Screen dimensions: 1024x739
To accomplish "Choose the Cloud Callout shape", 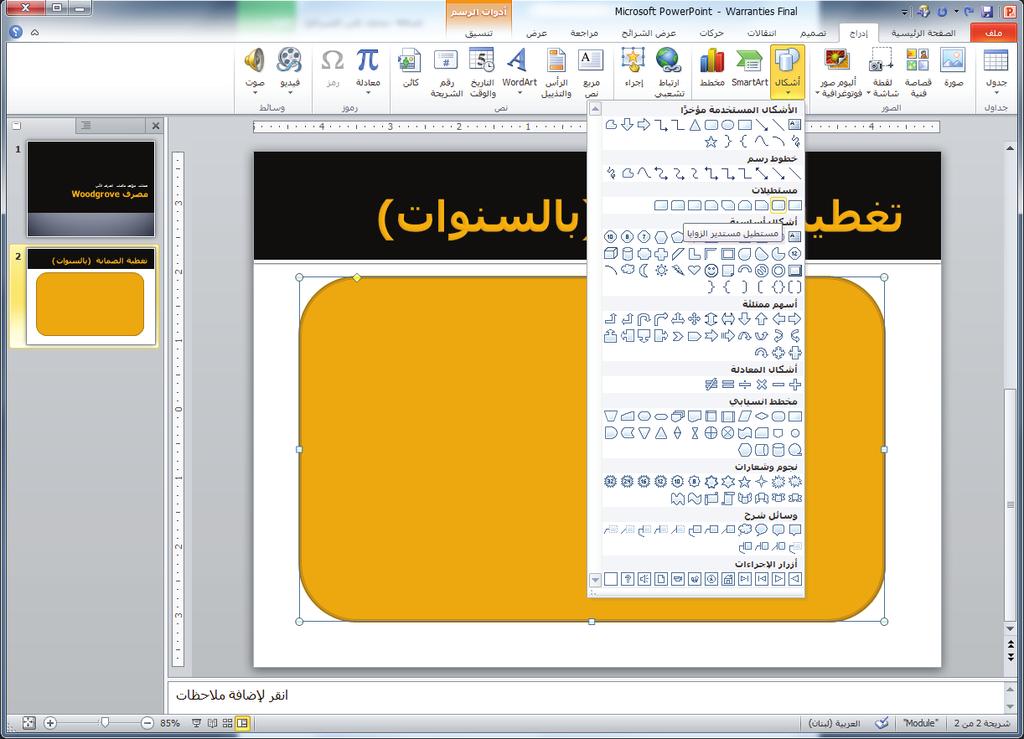I will tap(744, 530).
